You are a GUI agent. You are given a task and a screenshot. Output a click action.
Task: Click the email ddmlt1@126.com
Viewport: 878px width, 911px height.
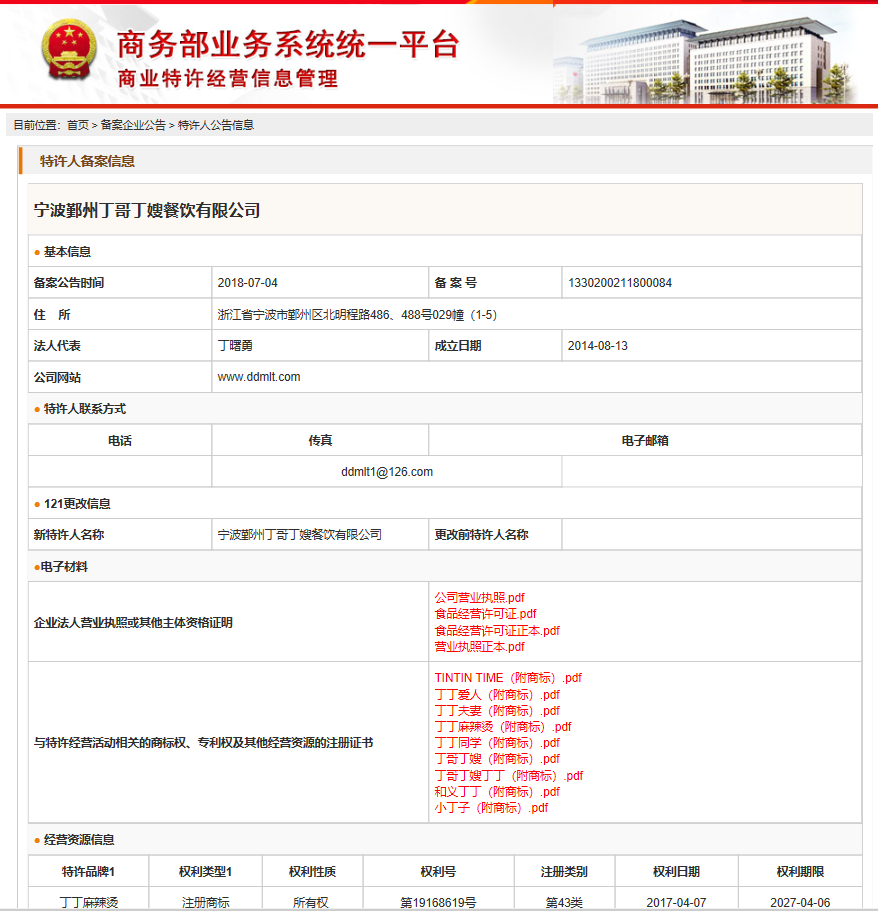387,472
